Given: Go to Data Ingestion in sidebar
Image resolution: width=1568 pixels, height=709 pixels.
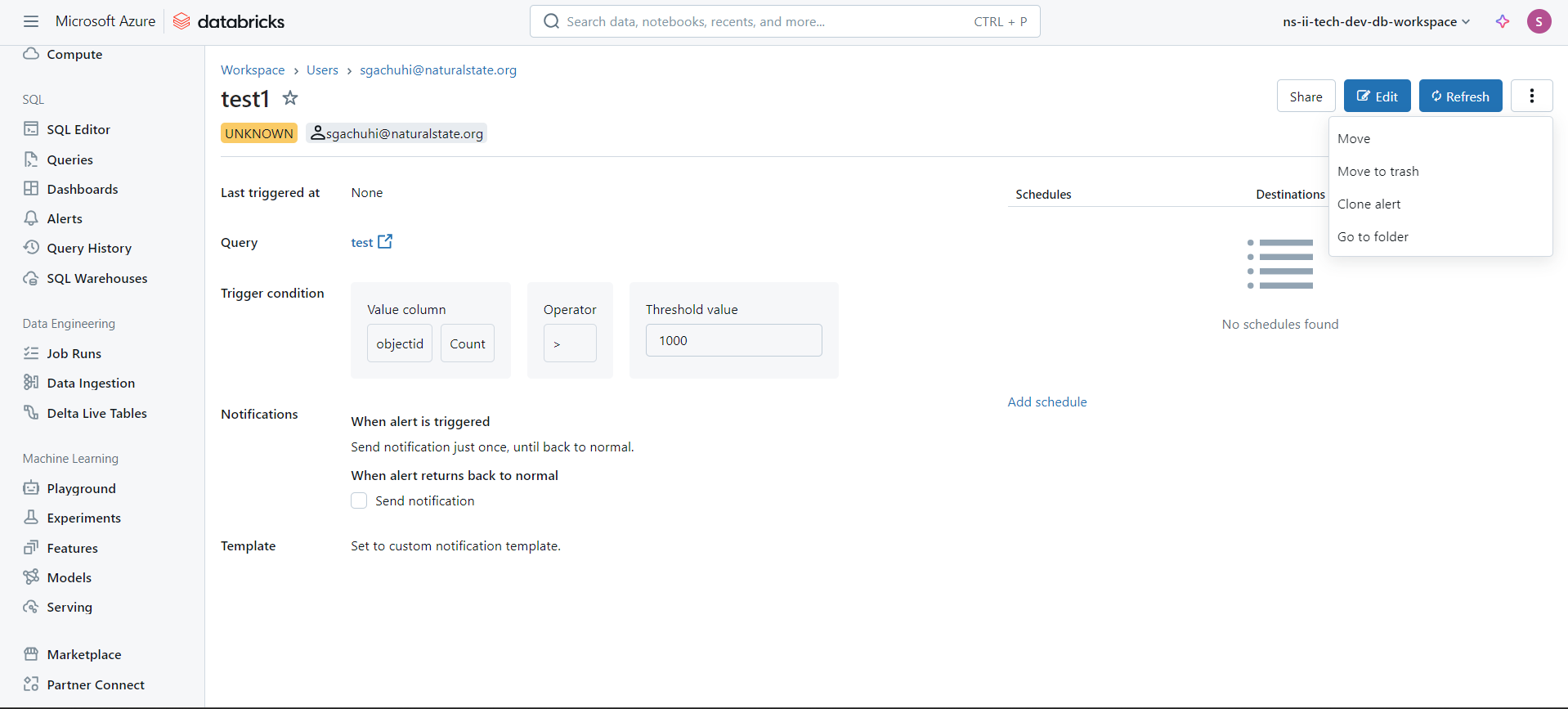Looking at the screenshot, I should [90, 383].
